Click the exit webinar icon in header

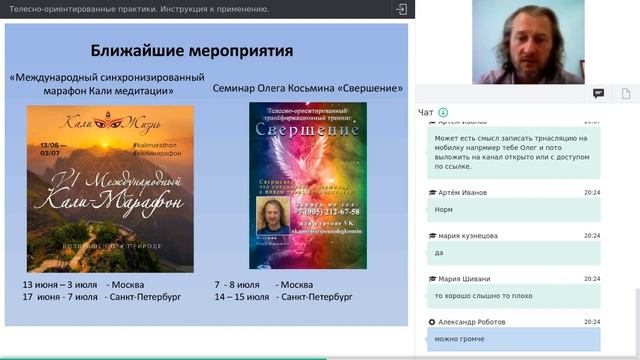(401, 9)
